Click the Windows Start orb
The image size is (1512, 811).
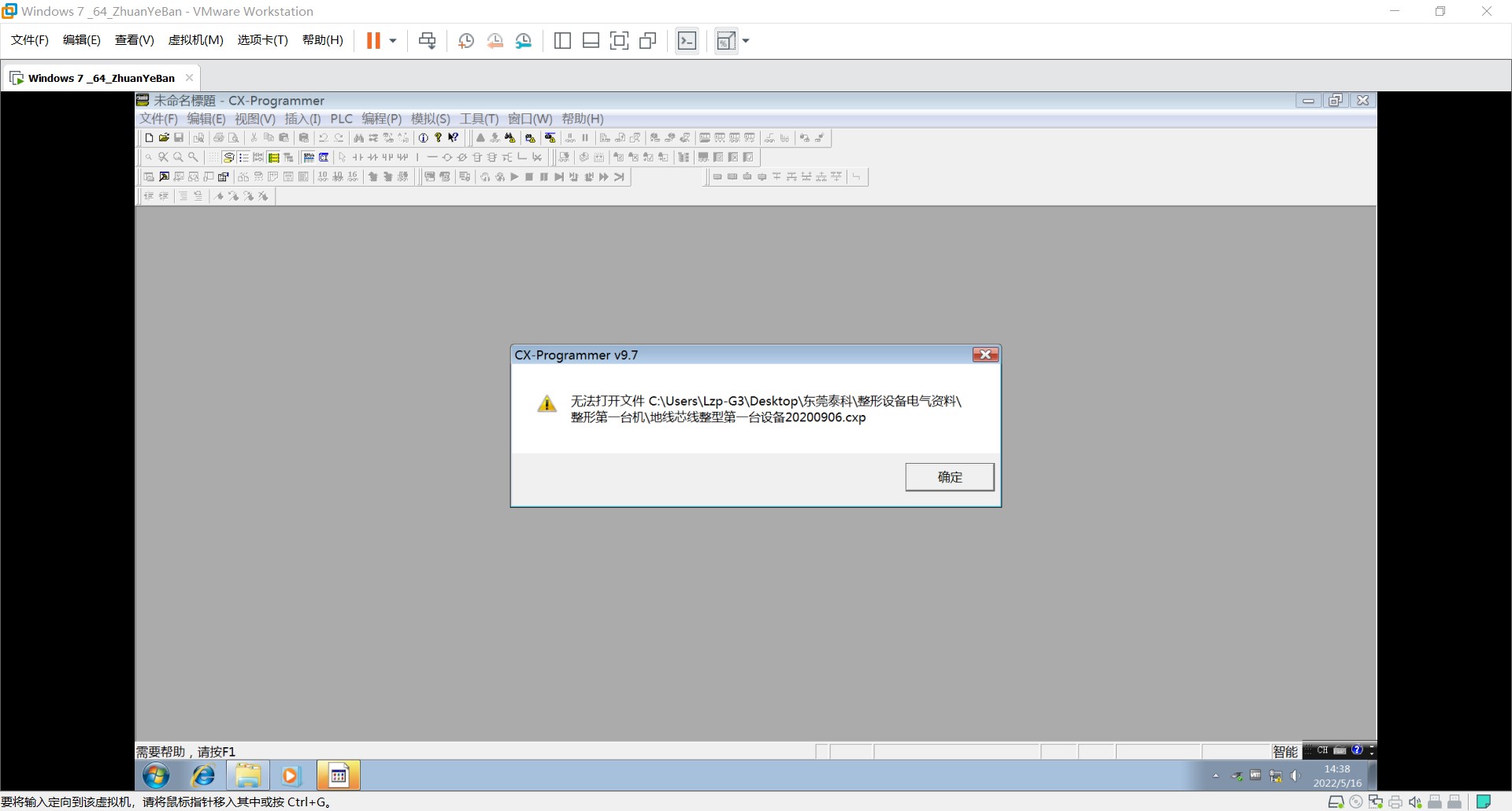[156, 776]
